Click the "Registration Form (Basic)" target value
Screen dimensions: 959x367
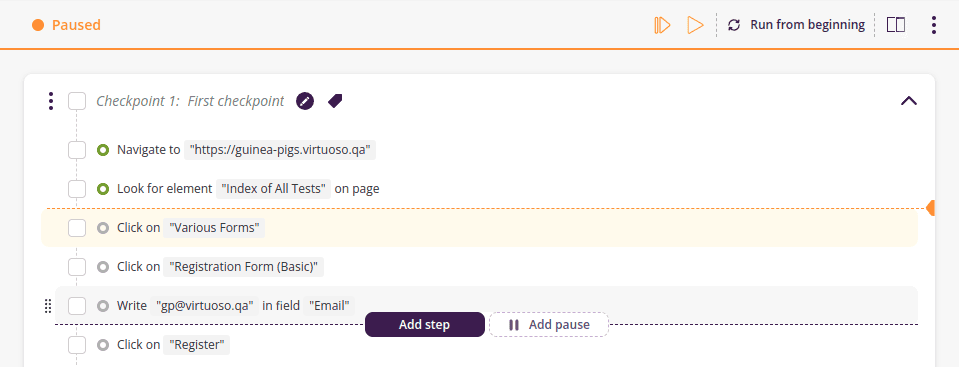(243, 267)
